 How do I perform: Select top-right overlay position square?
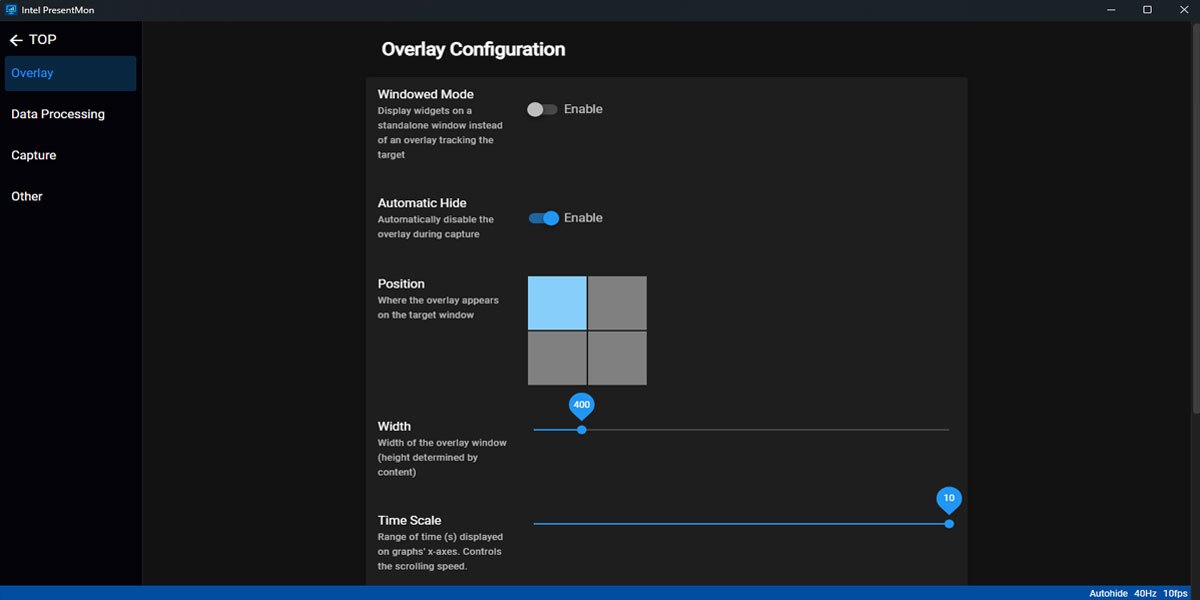coord(617,303)
